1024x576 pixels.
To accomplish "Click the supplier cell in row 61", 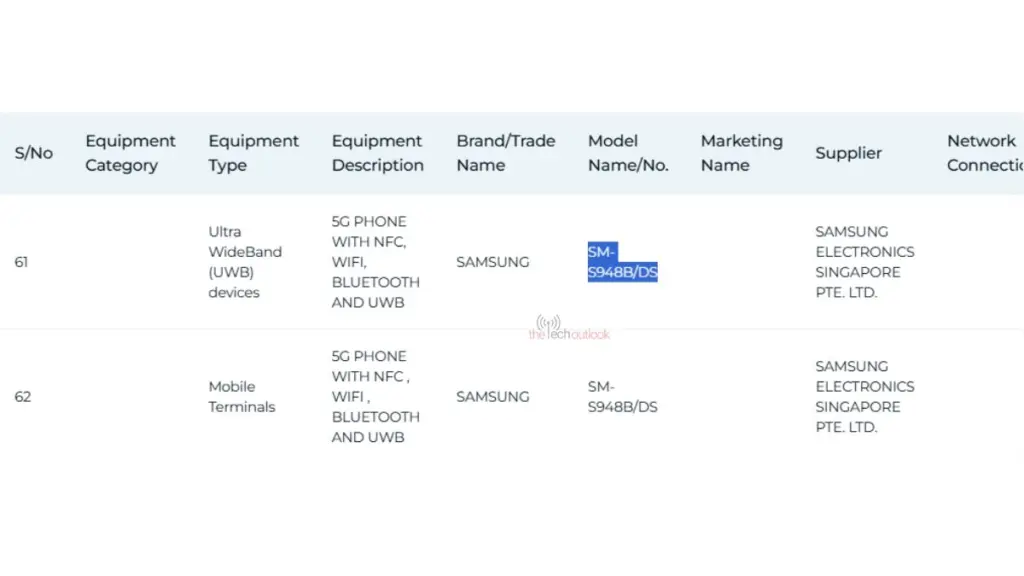I will (864, 262).
